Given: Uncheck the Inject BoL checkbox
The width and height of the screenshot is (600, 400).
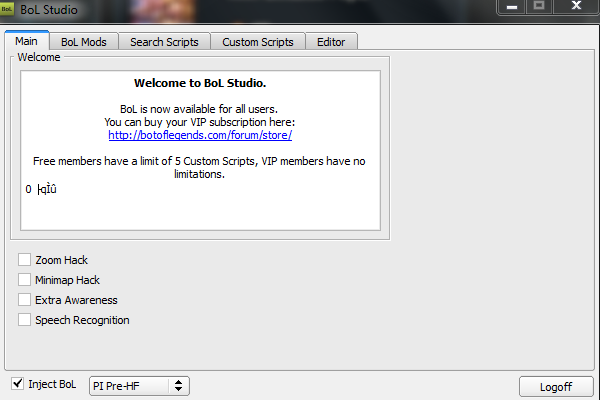Looking at the screenshot, I should click(x=17, y=384).
